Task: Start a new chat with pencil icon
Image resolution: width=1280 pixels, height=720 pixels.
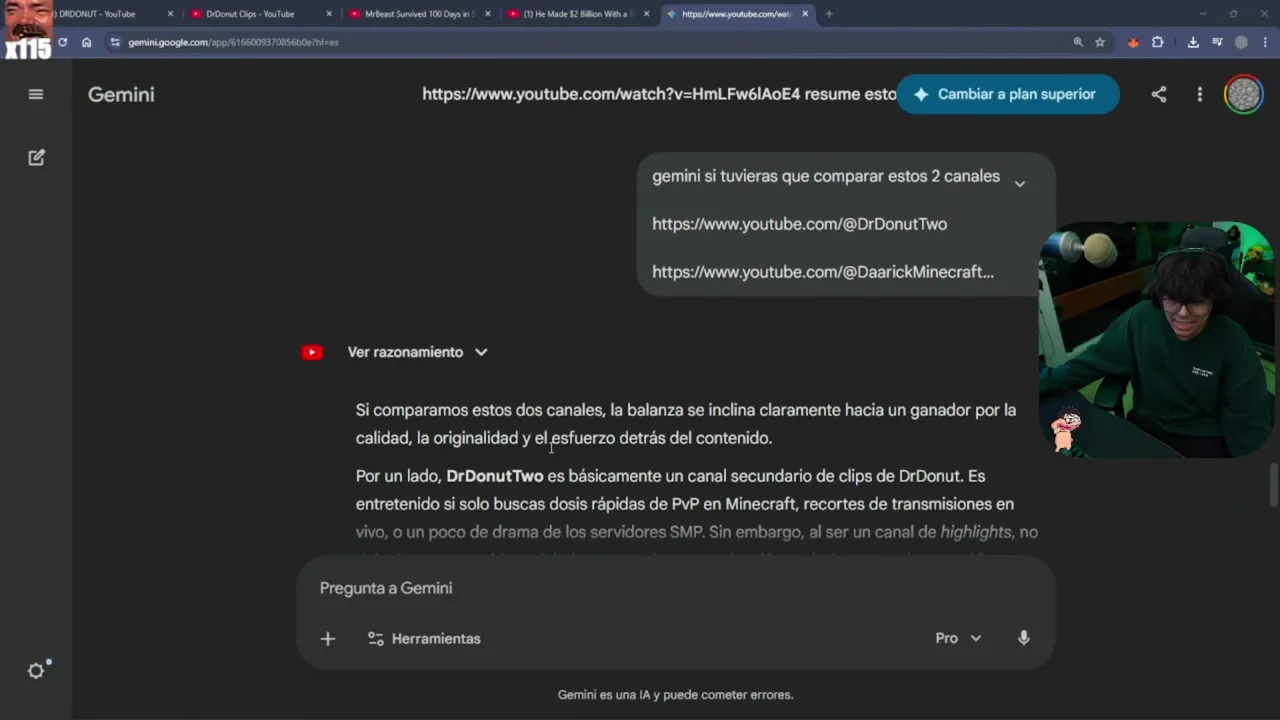Action: pos(36,157)
